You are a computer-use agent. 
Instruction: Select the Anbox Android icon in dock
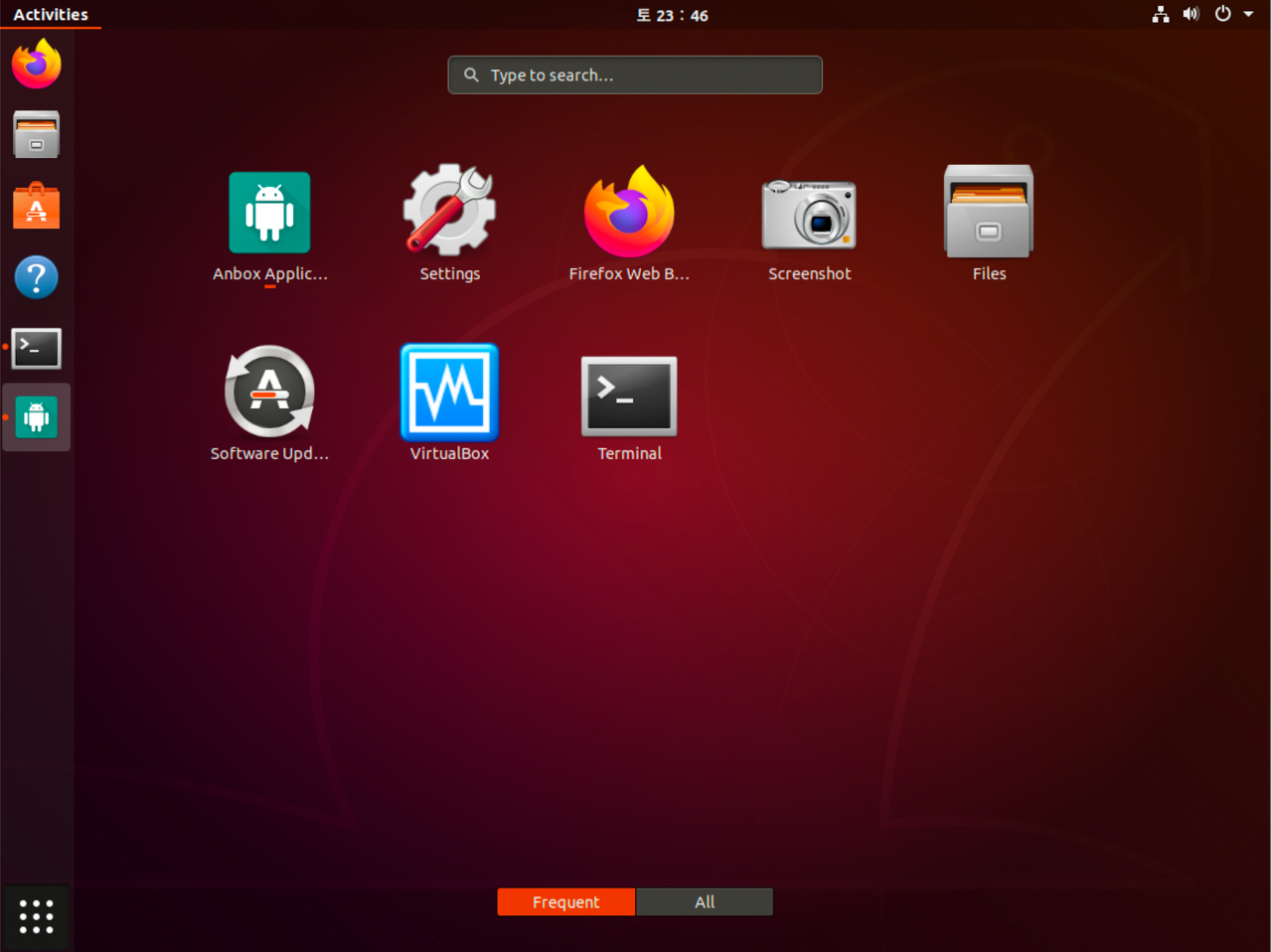point(36,417)
